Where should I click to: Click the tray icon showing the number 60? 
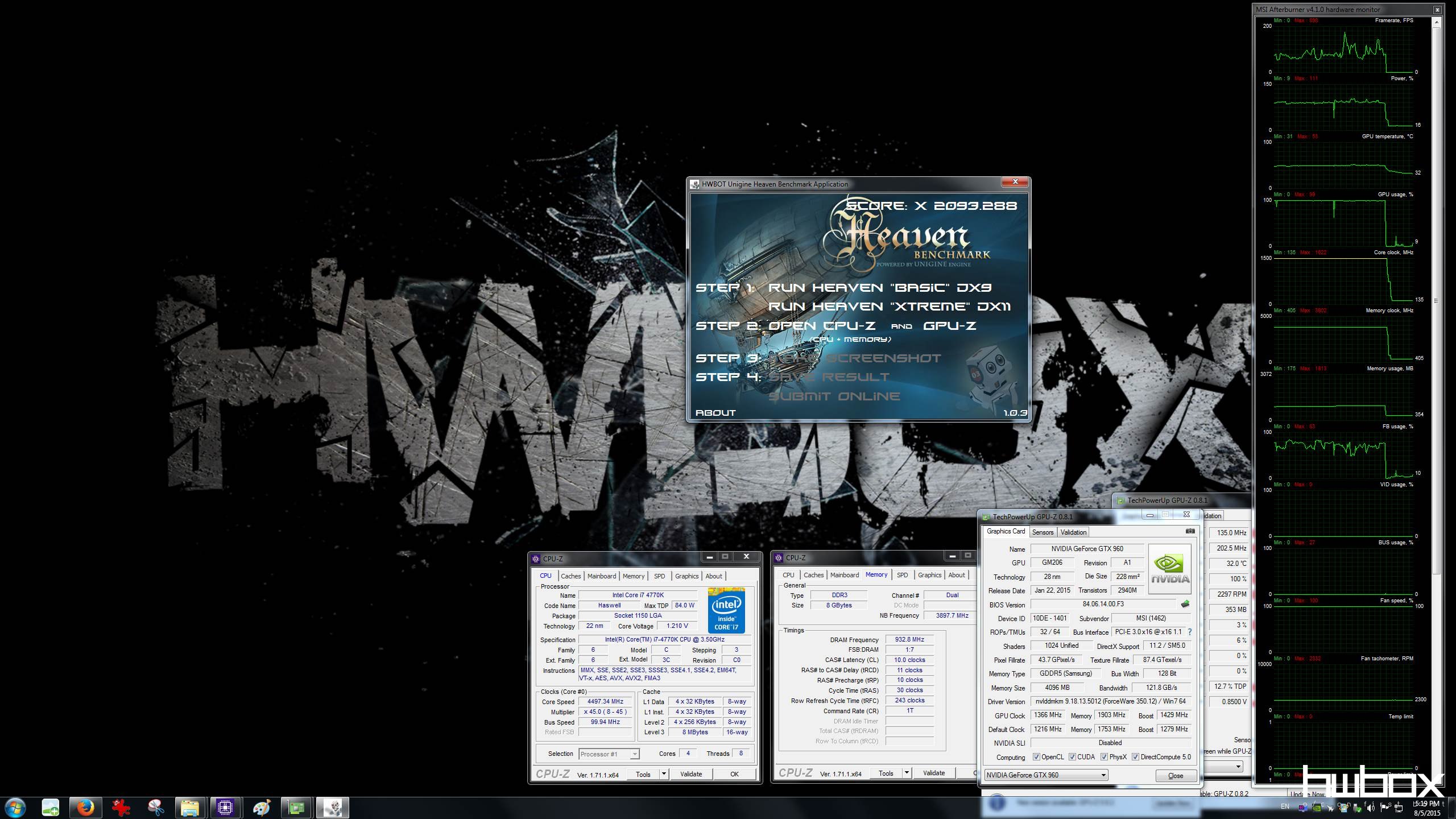(x=1302, y=808)
